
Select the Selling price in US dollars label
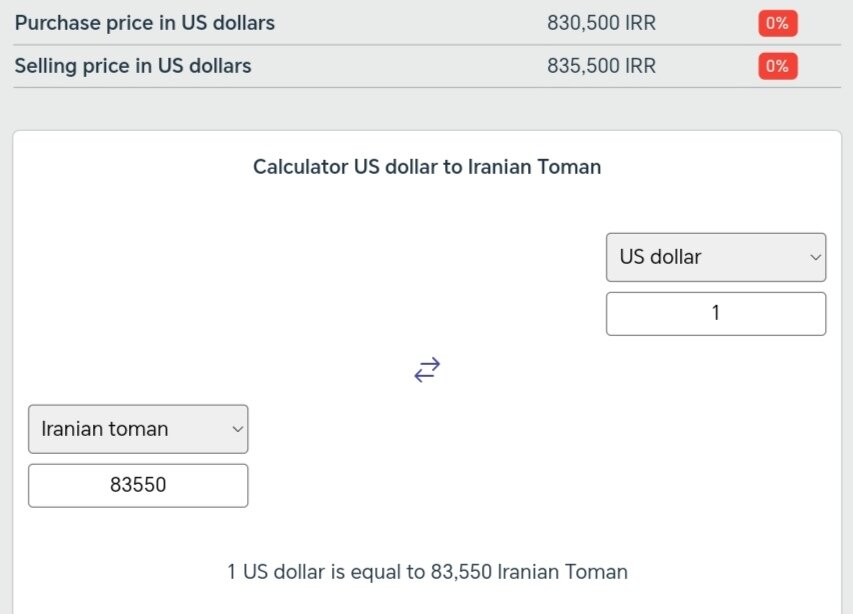point(133,66)
